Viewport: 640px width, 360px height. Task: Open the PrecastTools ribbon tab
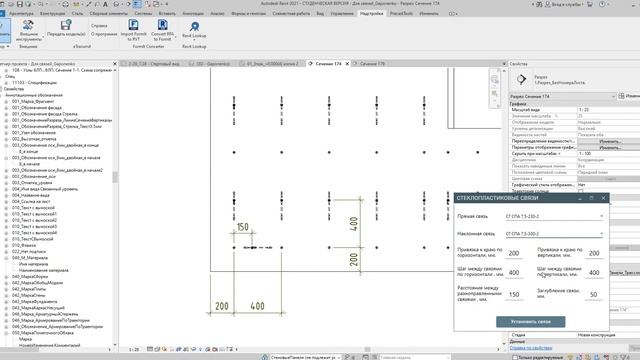[401, 13]
